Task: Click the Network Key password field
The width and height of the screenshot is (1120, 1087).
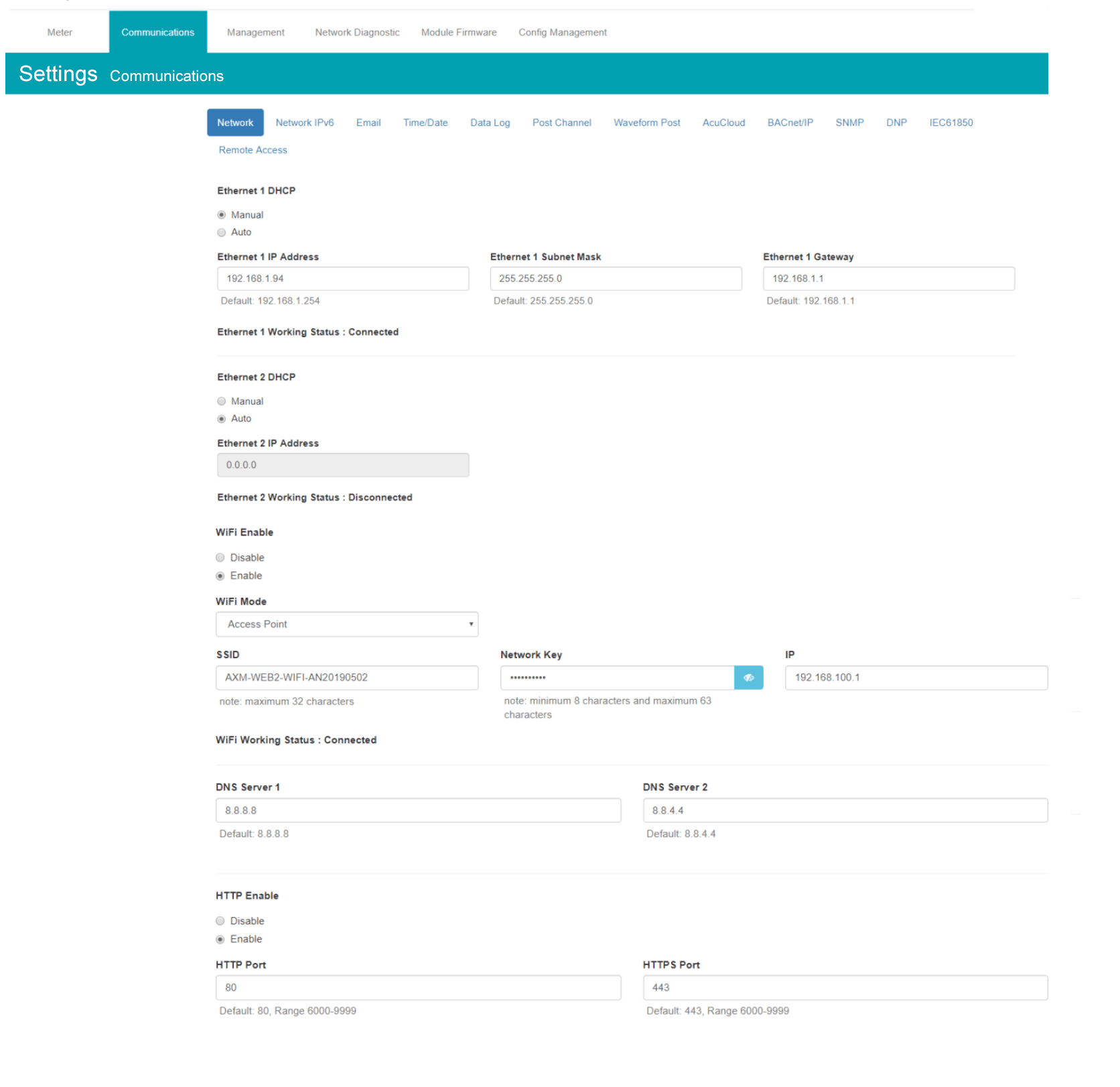Action: (x=617, y=678)
